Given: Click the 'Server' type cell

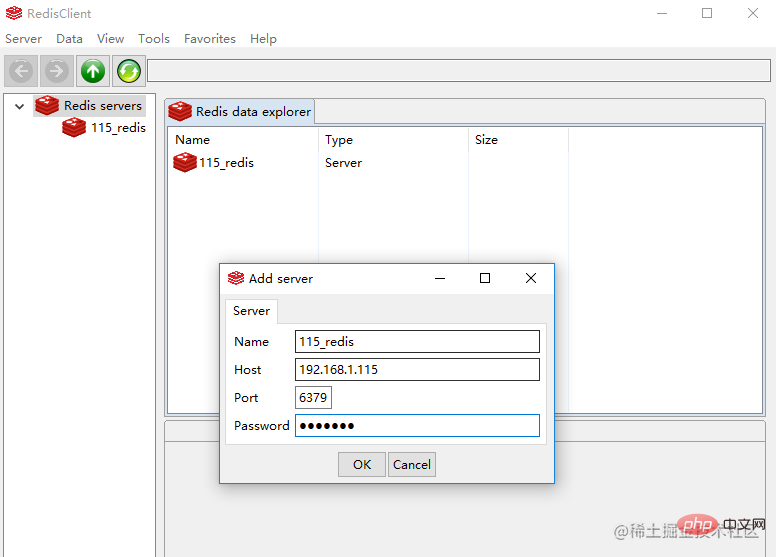Looking at the screenshot, I should point(343,163).
